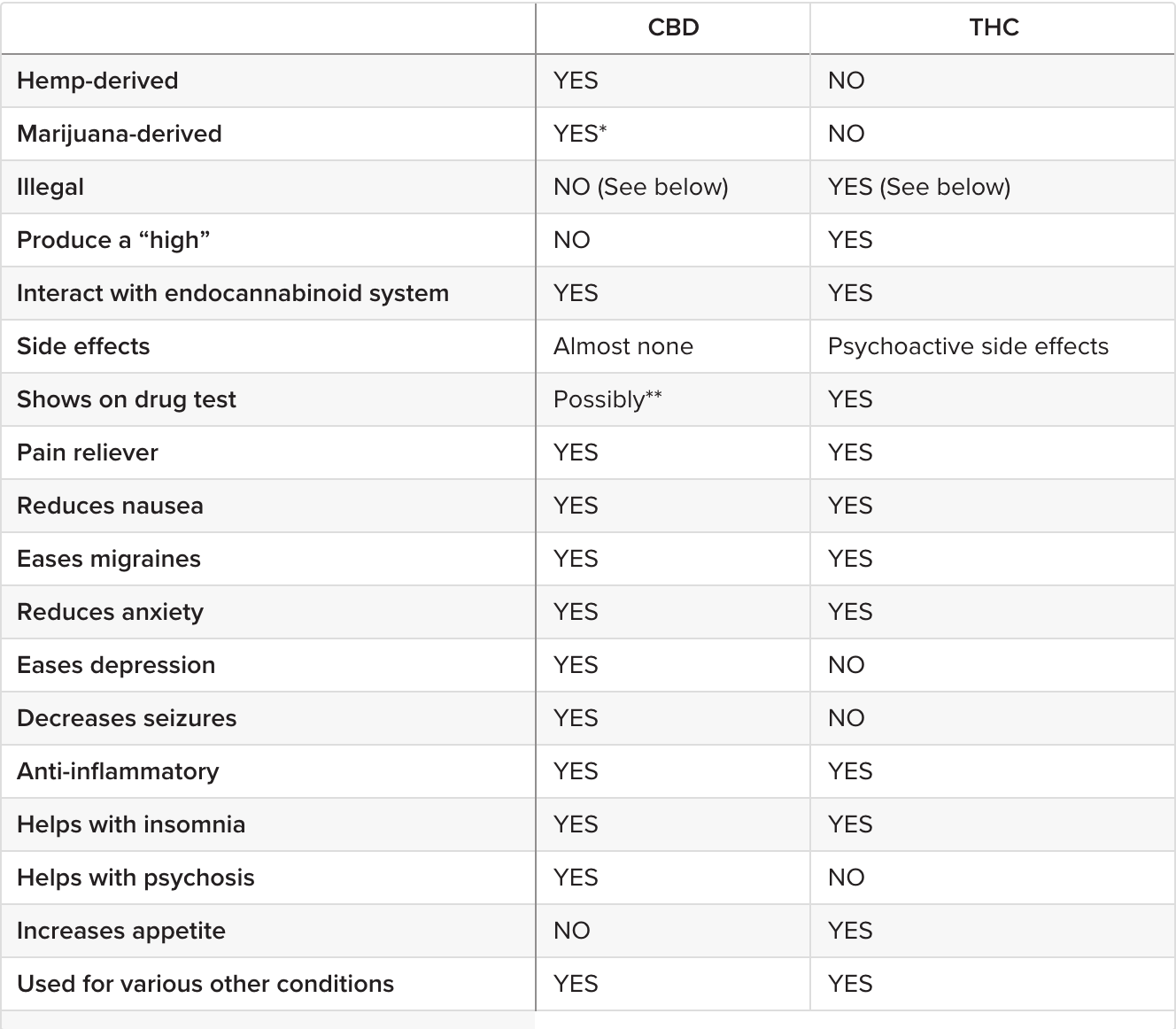Image resolution: width=1176 pixels, height=1029 pixels.
Task: Click the Marijuana-derived YES* cell
Action: 580,134
